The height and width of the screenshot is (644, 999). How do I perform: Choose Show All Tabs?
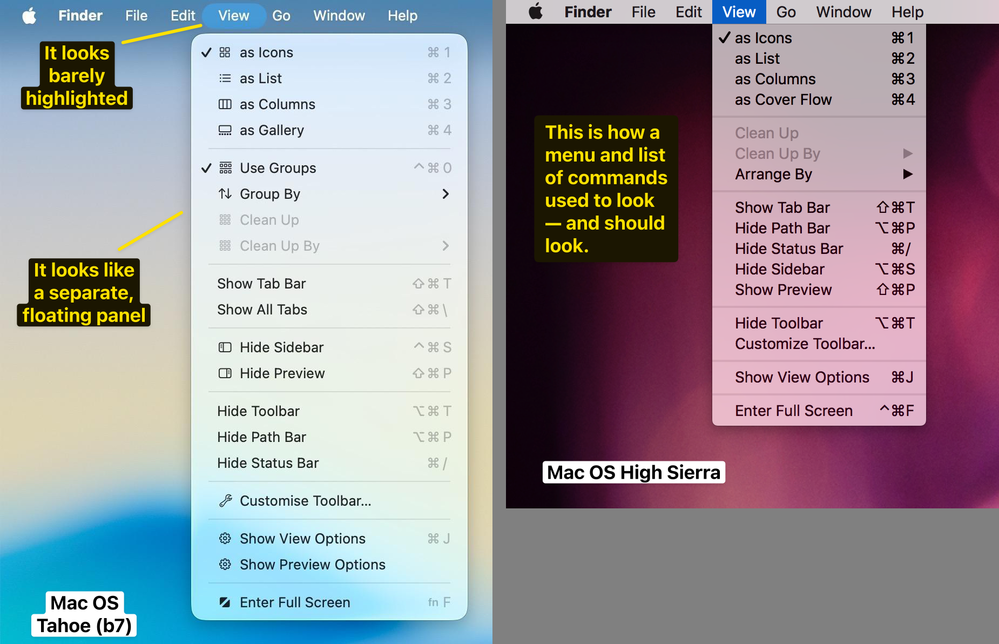click(x=329, y=310)
